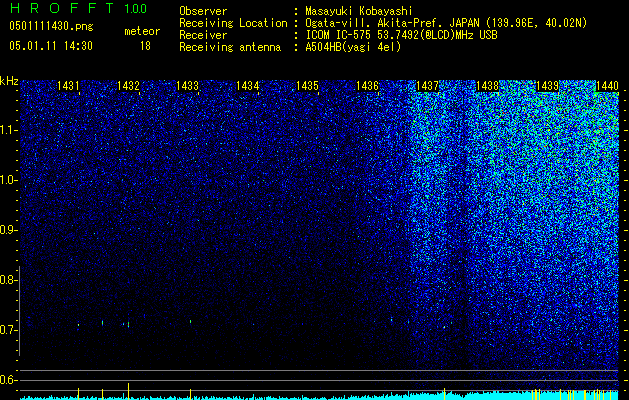Click the 0.6 frequency axis label

tap(8, 380)
